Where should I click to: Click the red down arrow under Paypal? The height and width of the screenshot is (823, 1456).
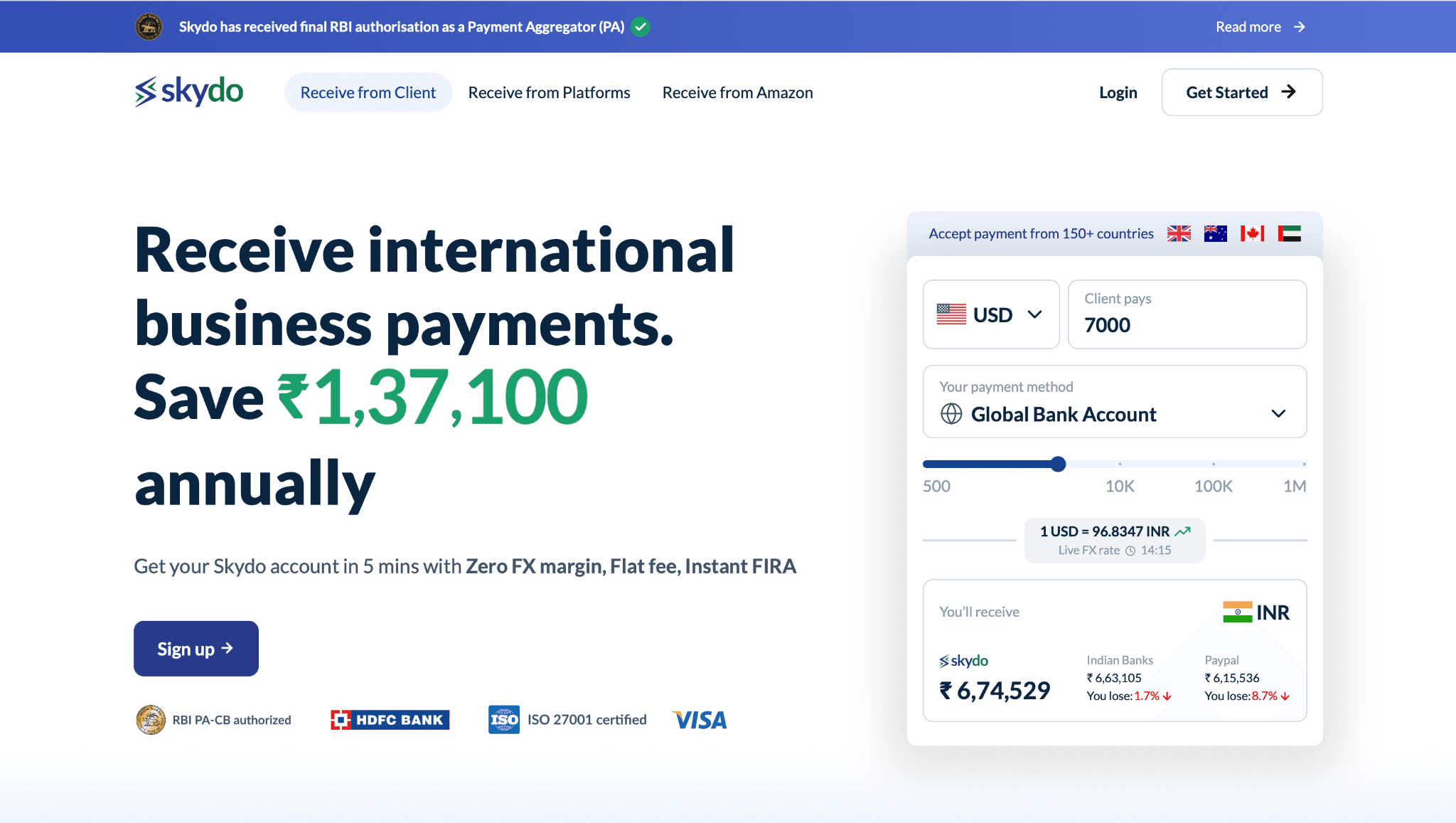[1285, 696]
